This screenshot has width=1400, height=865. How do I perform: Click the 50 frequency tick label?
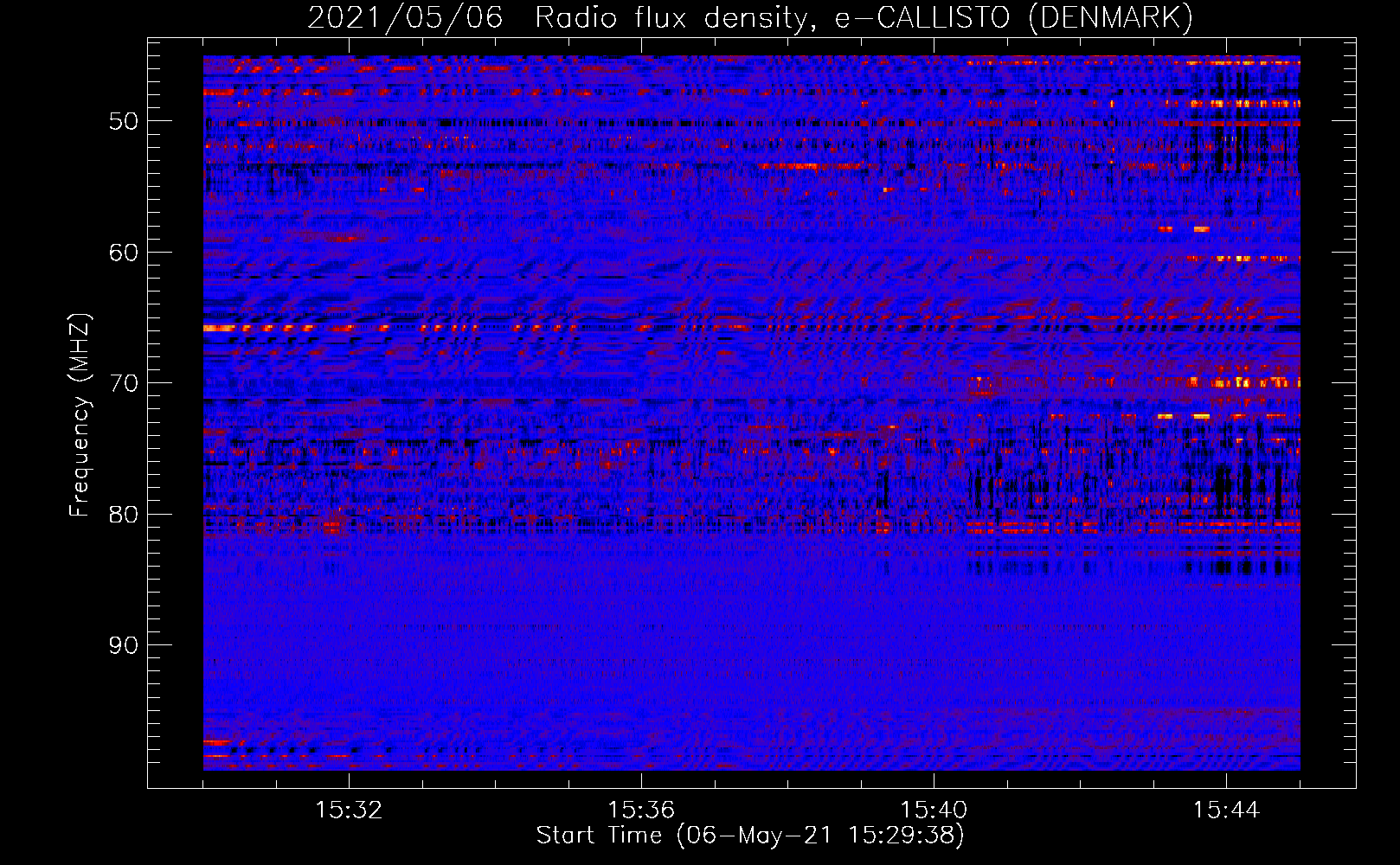click(x=124, y=121)
